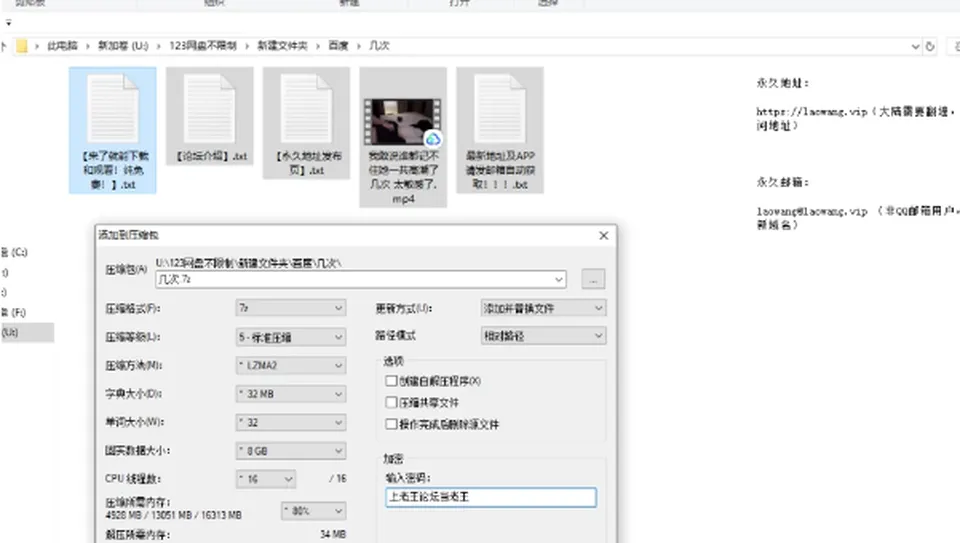Viewport: 960px width, 543px height.
Task: Click the browse "..." button
Action: (x=593, y=279)
